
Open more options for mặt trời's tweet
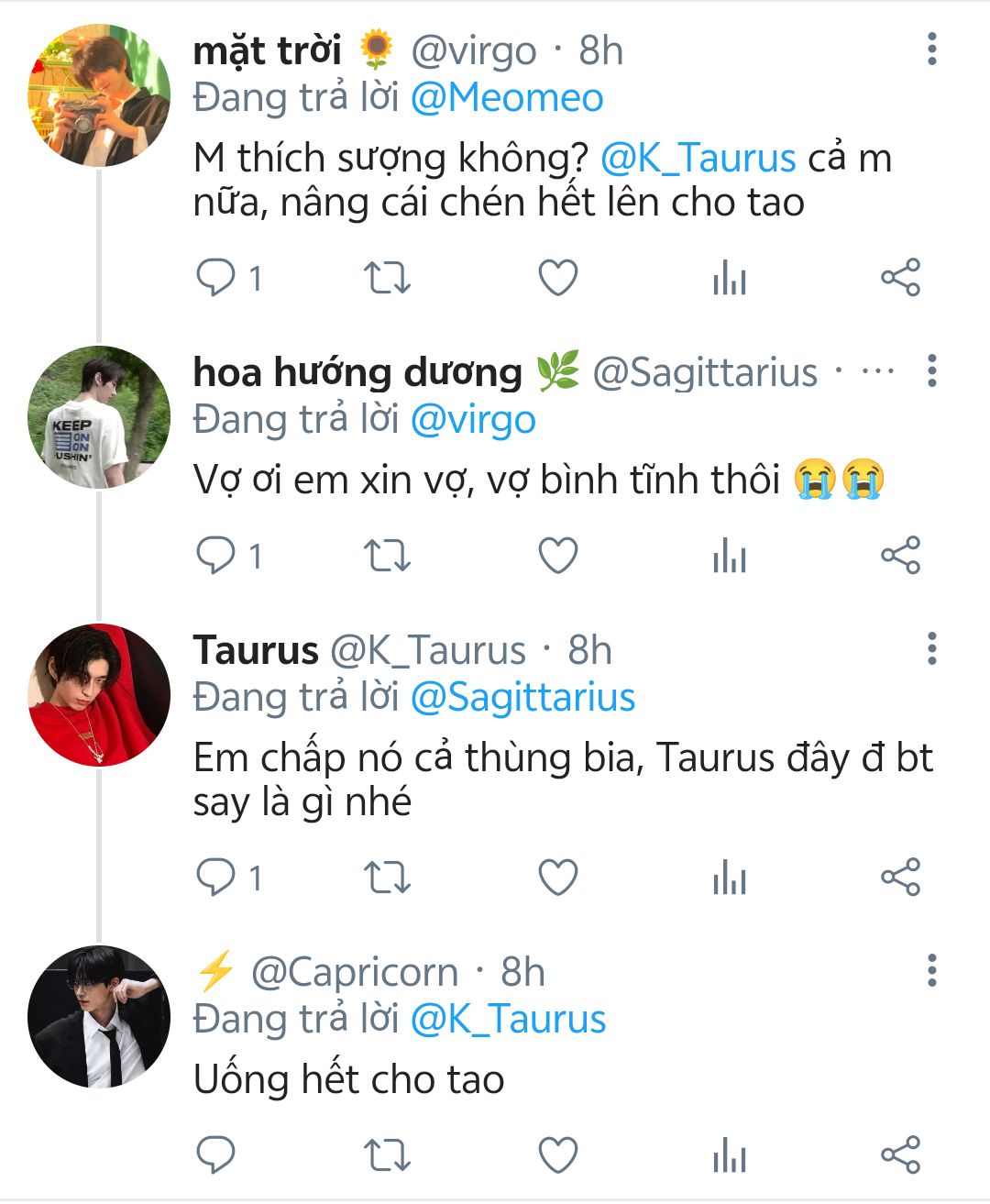[x=931, y=50]
